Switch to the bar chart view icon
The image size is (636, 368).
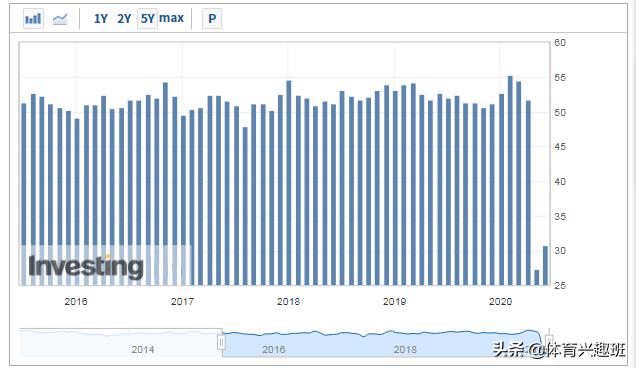click(33, 19)
